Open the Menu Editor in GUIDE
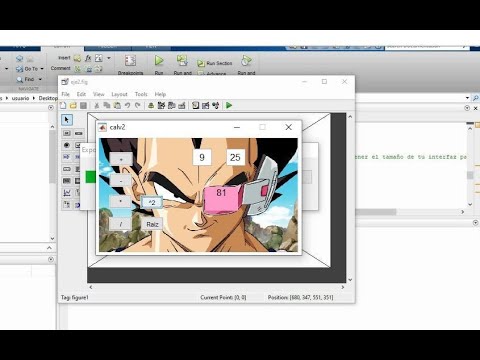 coord(161,106)
